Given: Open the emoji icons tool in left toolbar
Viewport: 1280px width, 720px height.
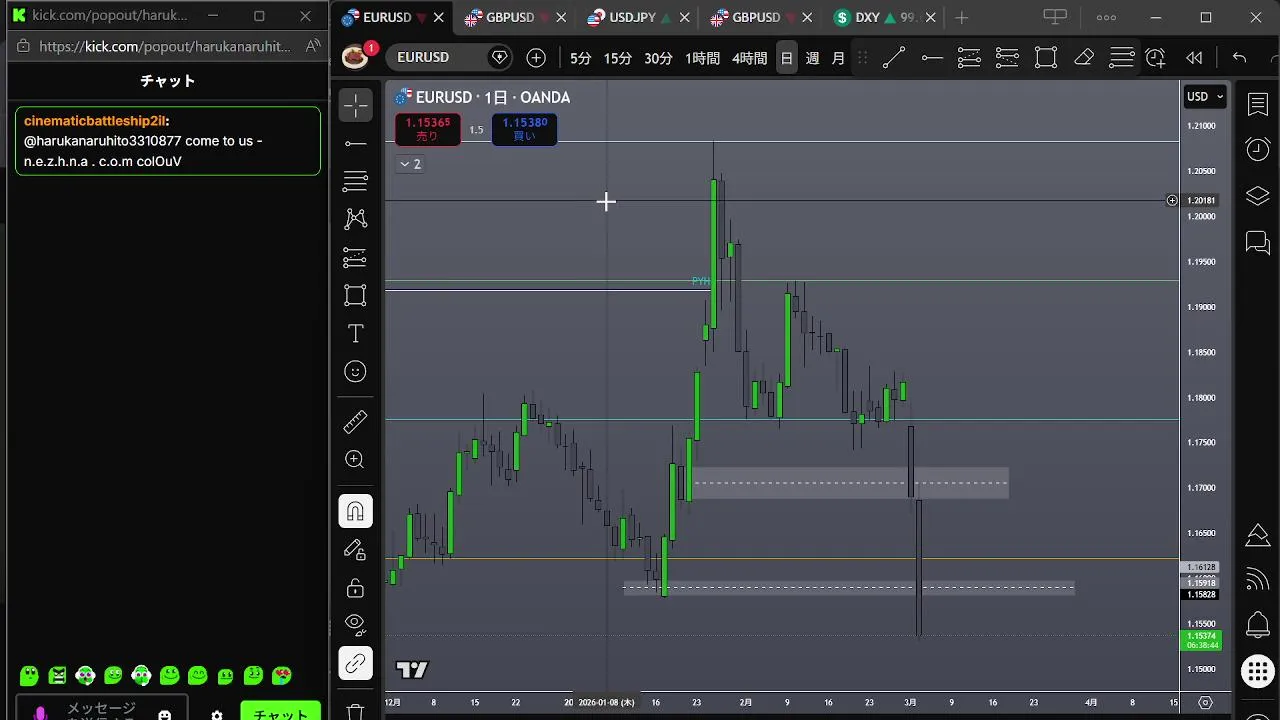Looking at the screenshot, I should [x=355, y=372].
